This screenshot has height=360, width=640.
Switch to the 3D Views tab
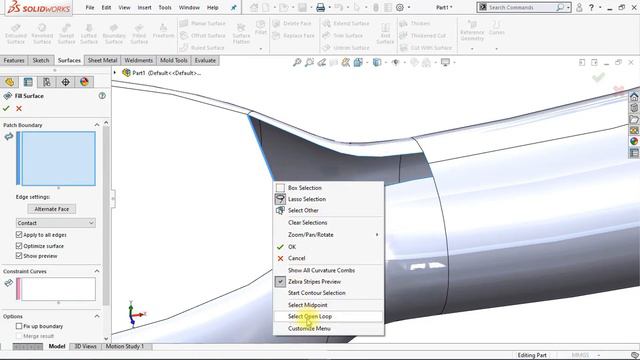(x=85, y=346)
